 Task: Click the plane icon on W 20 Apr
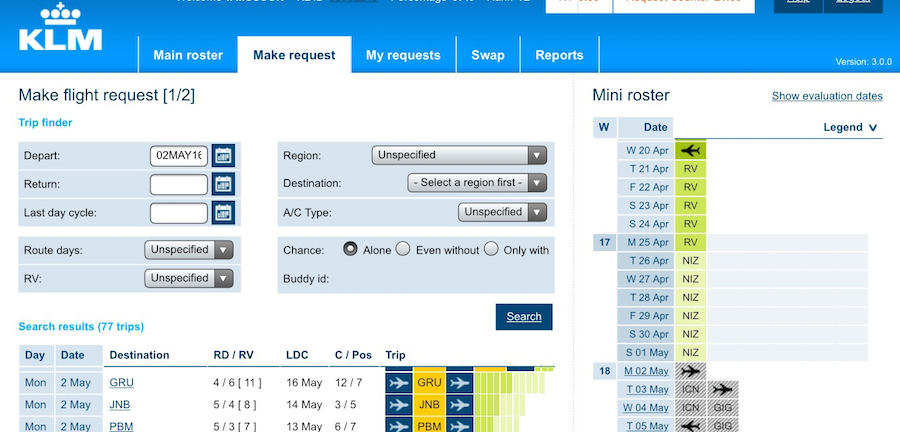690,151
